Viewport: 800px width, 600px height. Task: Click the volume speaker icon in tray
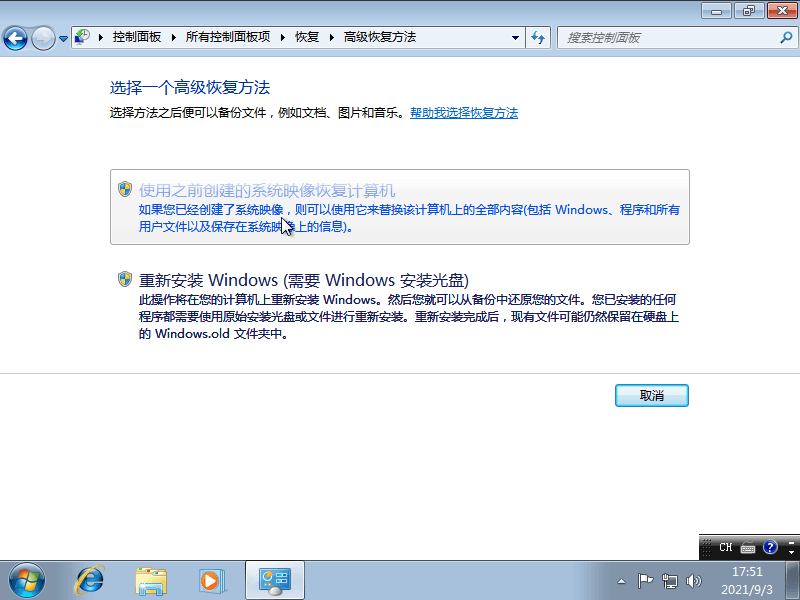click(x=694, y=580)
